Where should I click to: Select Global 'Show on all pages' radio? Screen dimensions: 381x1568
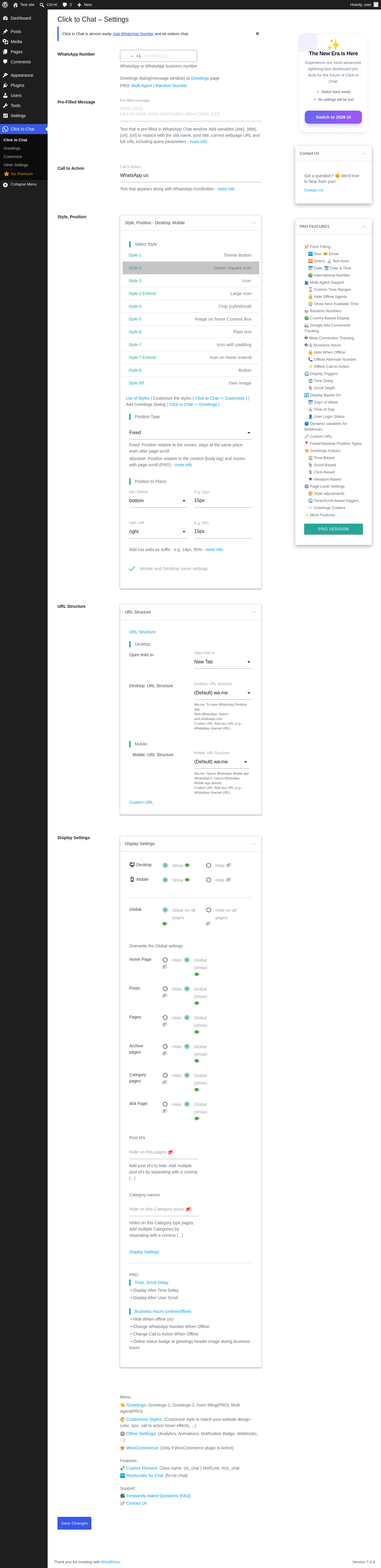point(165,910)
